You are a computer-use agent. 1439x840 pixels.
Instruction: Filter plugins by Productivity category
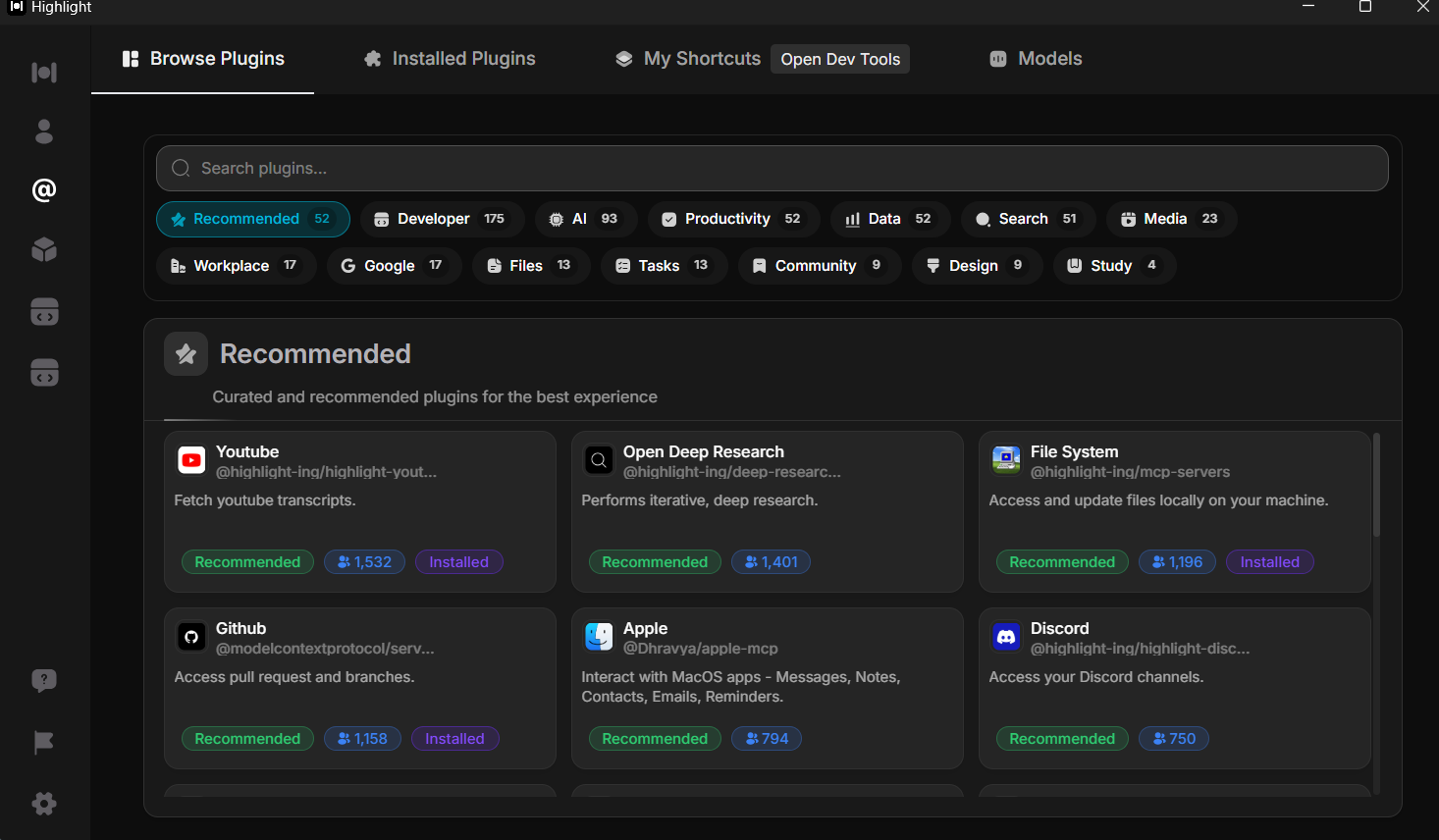732,219
